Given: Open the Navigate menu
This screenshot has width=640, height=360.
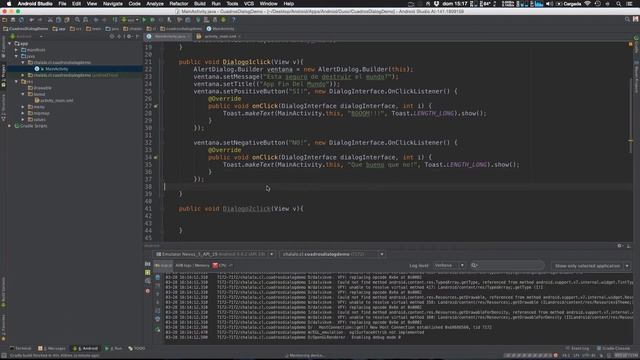Looking at the screenshot, I should (113, 4).
